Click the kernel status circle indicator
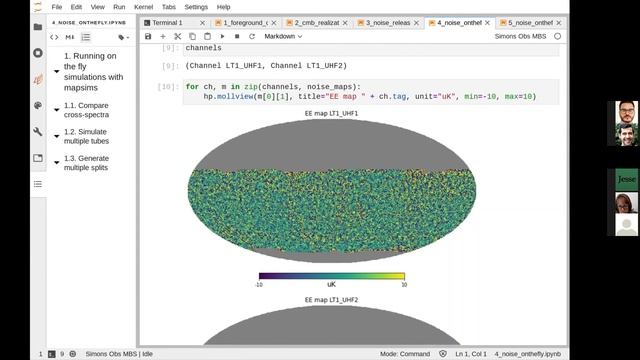640x360 pixels. tap(558, 36)
